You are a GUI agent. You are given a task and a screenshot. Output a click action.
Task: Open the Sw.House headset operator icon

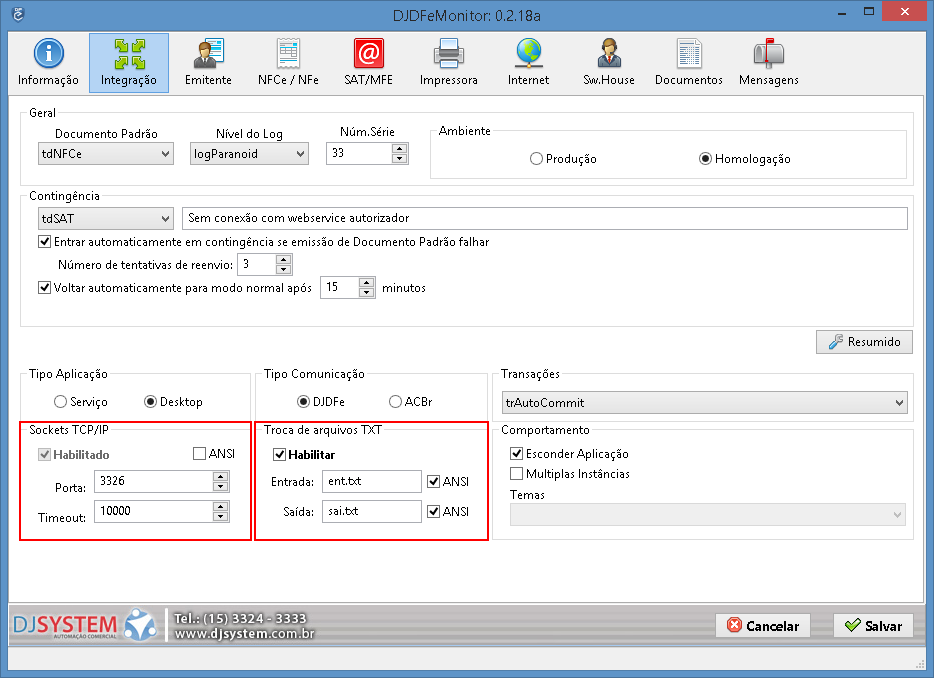click(609, 54)
